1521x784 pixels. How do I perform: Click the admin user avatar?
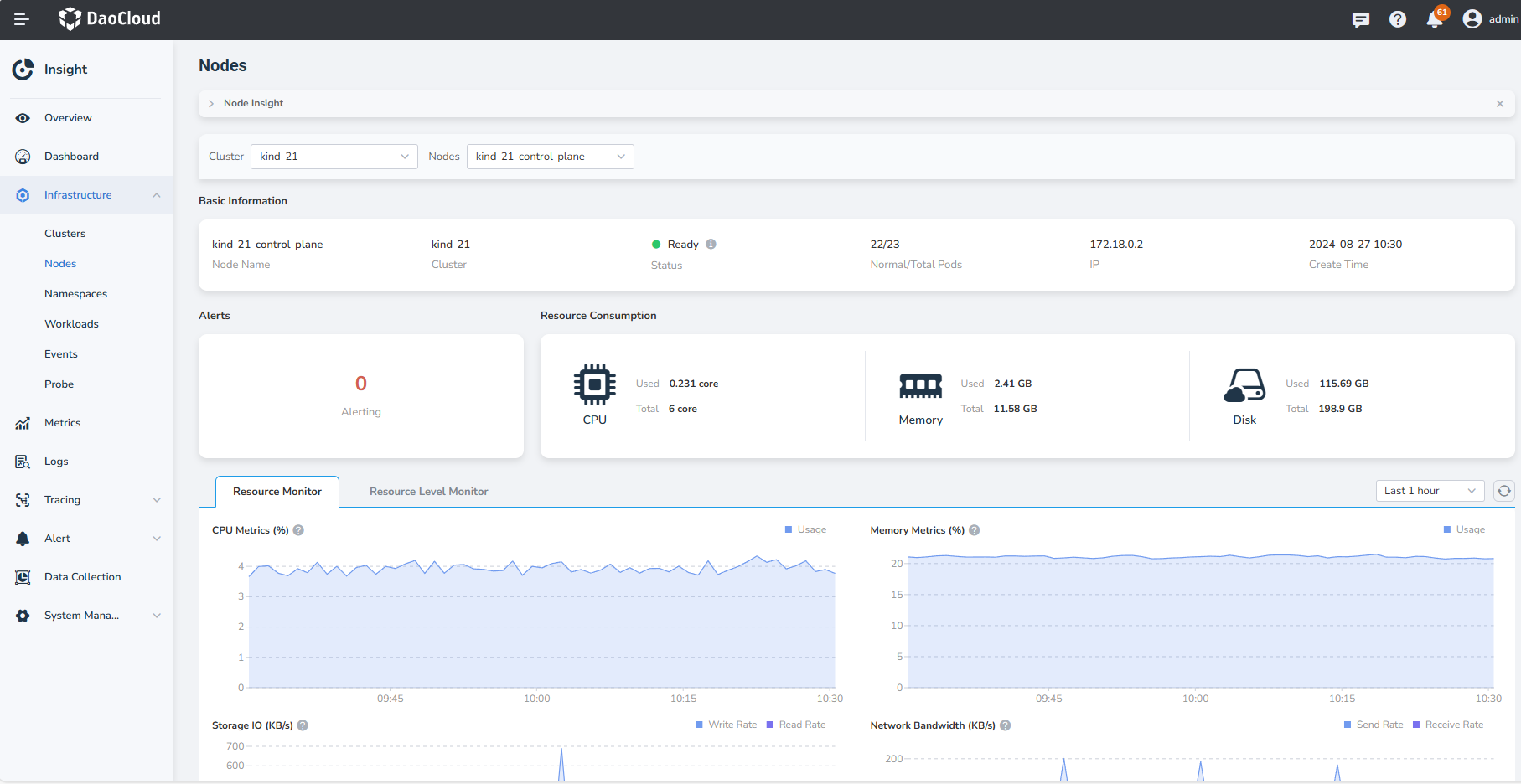click(x=1472, y=18)
